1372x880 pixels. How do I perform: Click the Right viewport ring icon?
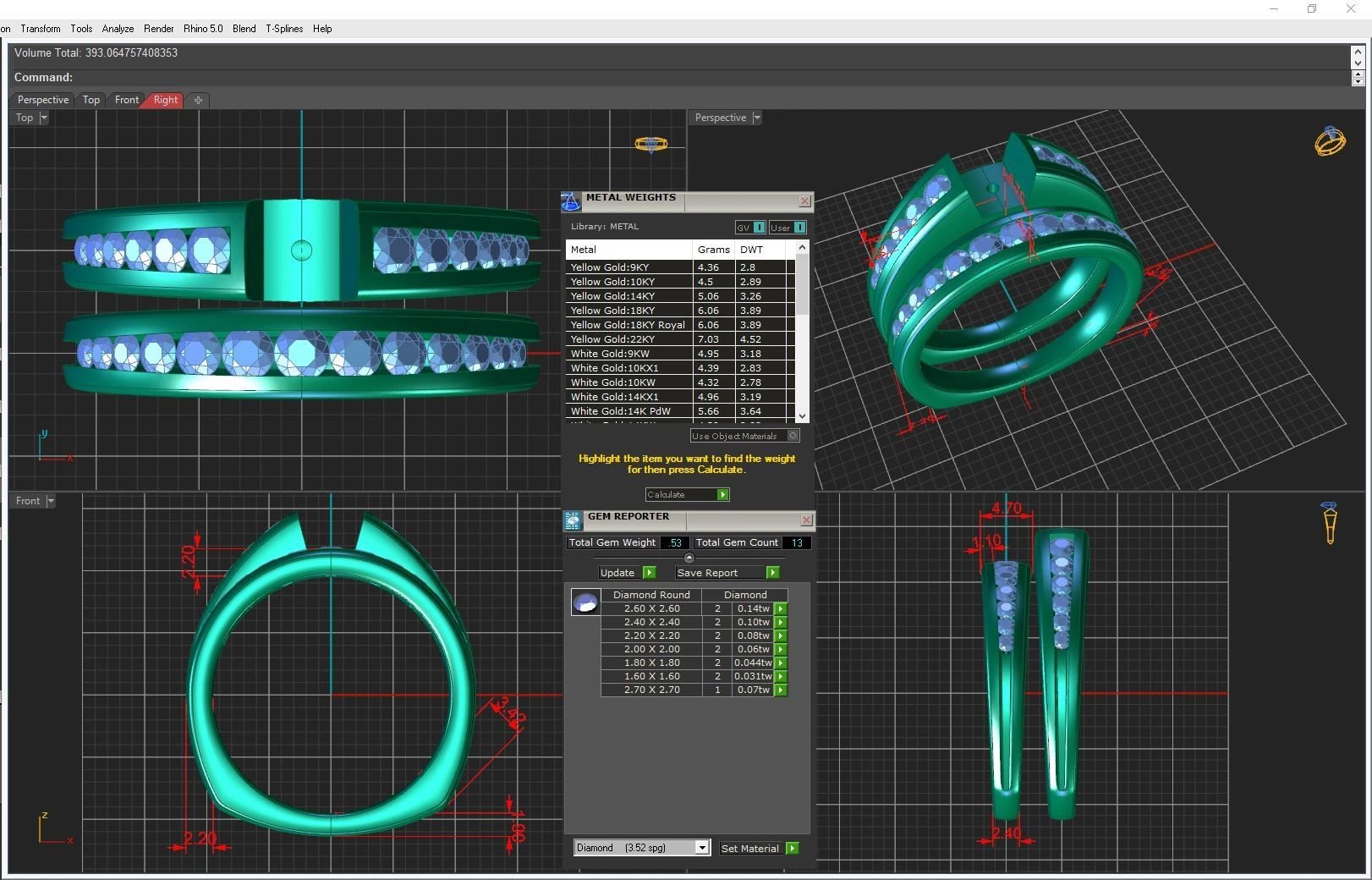pyautogui.click(x=1330, y=522)
